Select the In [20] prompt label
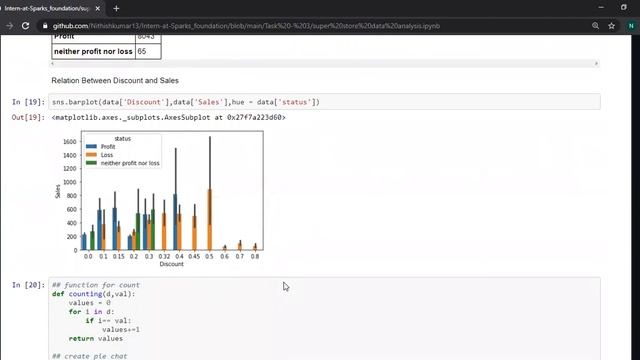Screen dimensions: 640x360 pyautogui.click(x=28, y=285)
